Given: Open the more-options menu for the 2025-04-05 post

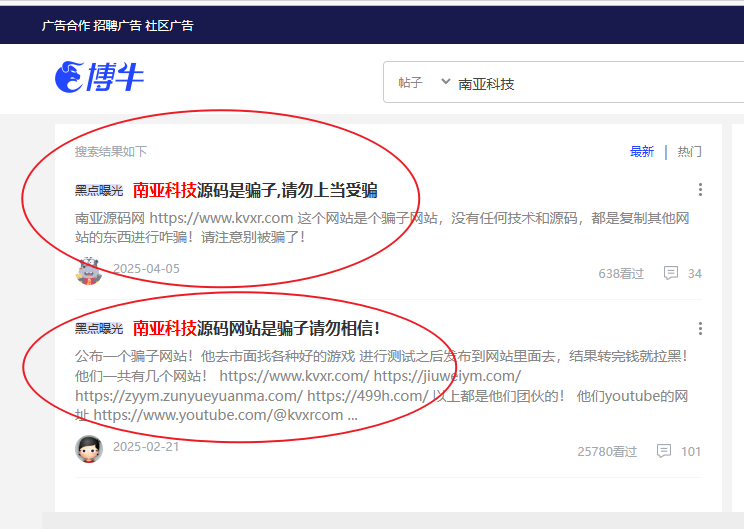Looking at the screenshot, I should 700,190.
